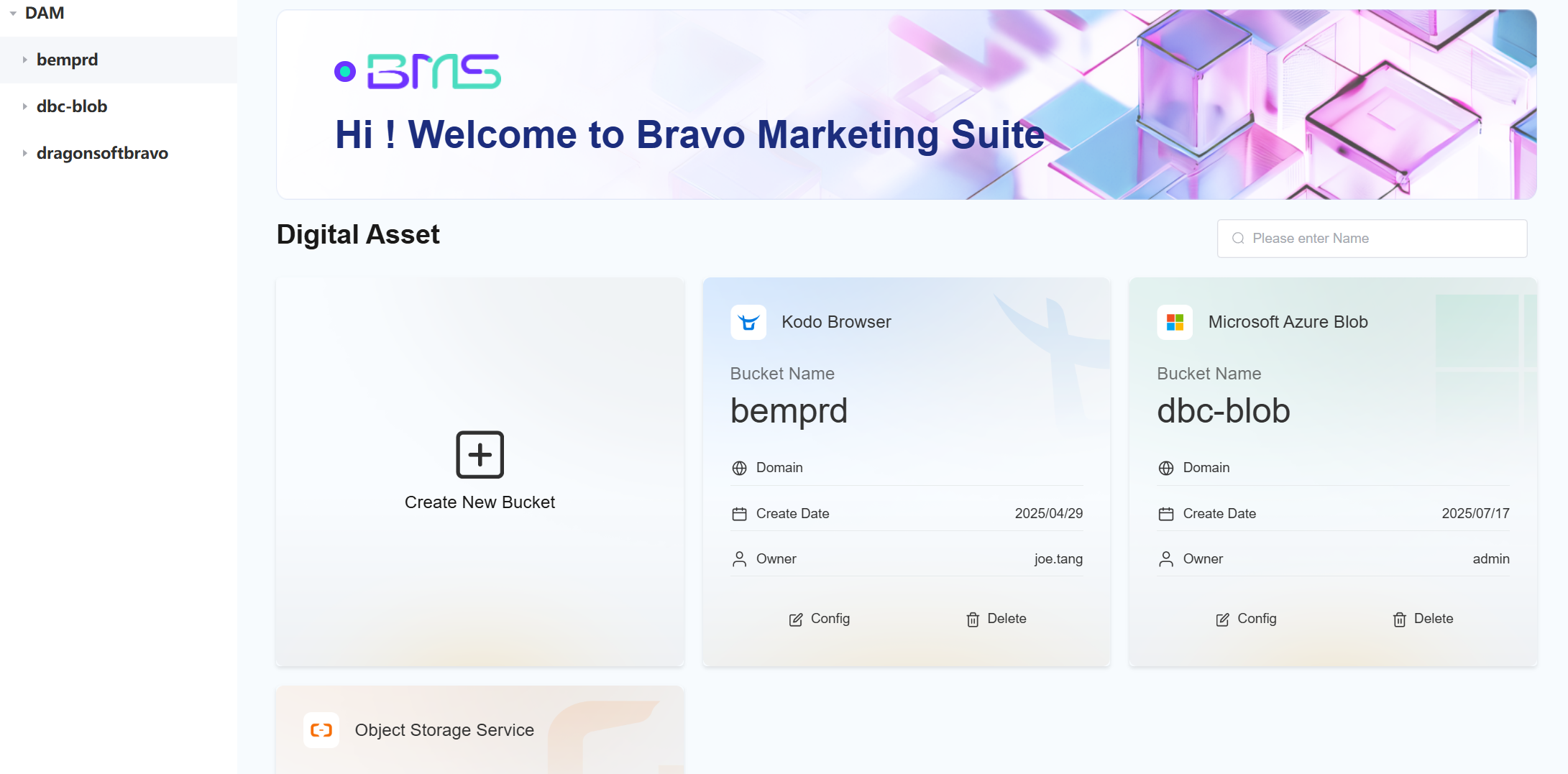This screenshot has height=774, width=1568.
Task: Click Config edit icon on bemprd card
Action: [796, 619]
